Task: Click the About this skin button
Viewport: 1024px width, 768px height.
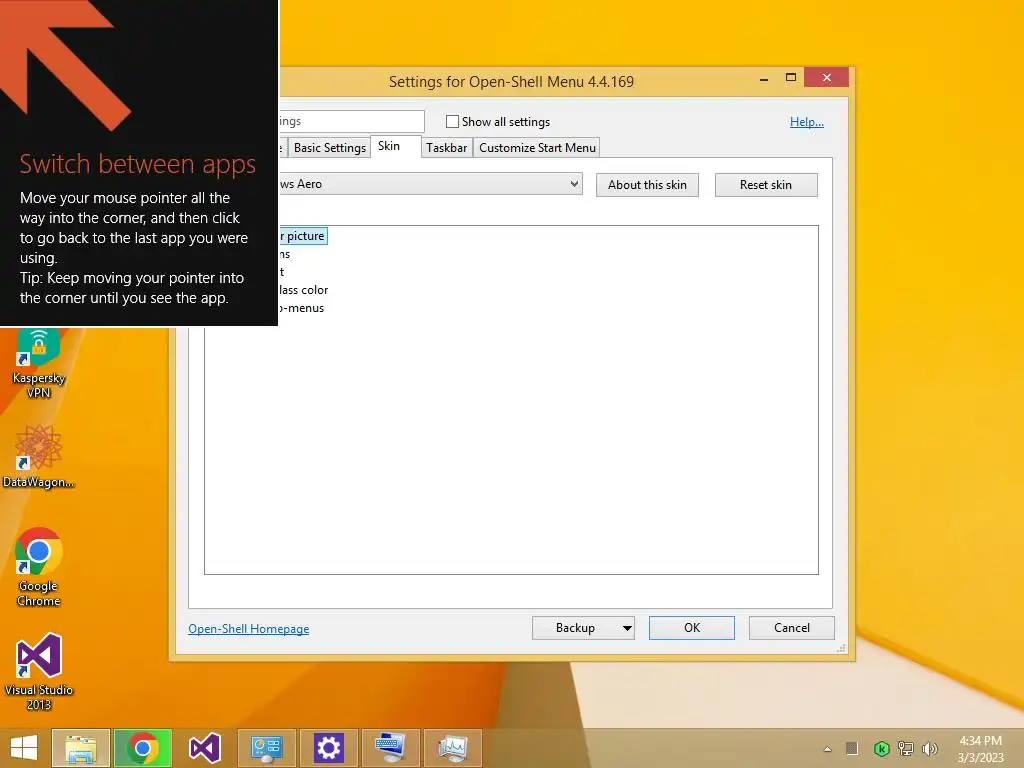Action: point(647,185)
